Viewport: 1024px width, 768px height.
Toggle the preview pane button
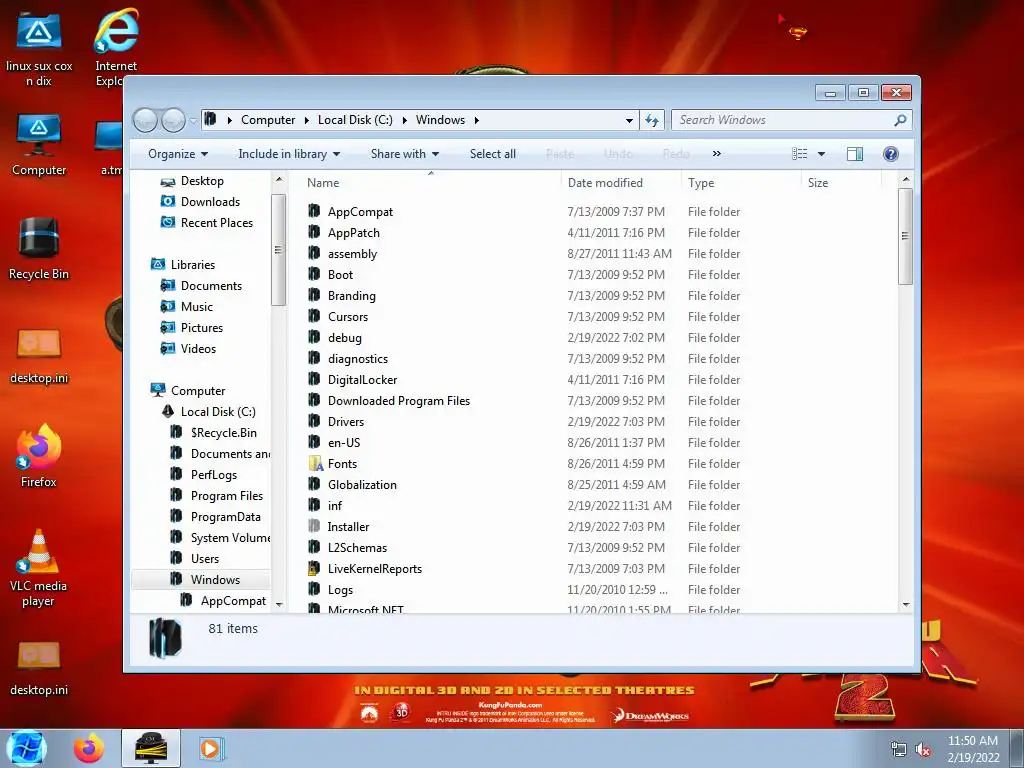click(855, 153)
